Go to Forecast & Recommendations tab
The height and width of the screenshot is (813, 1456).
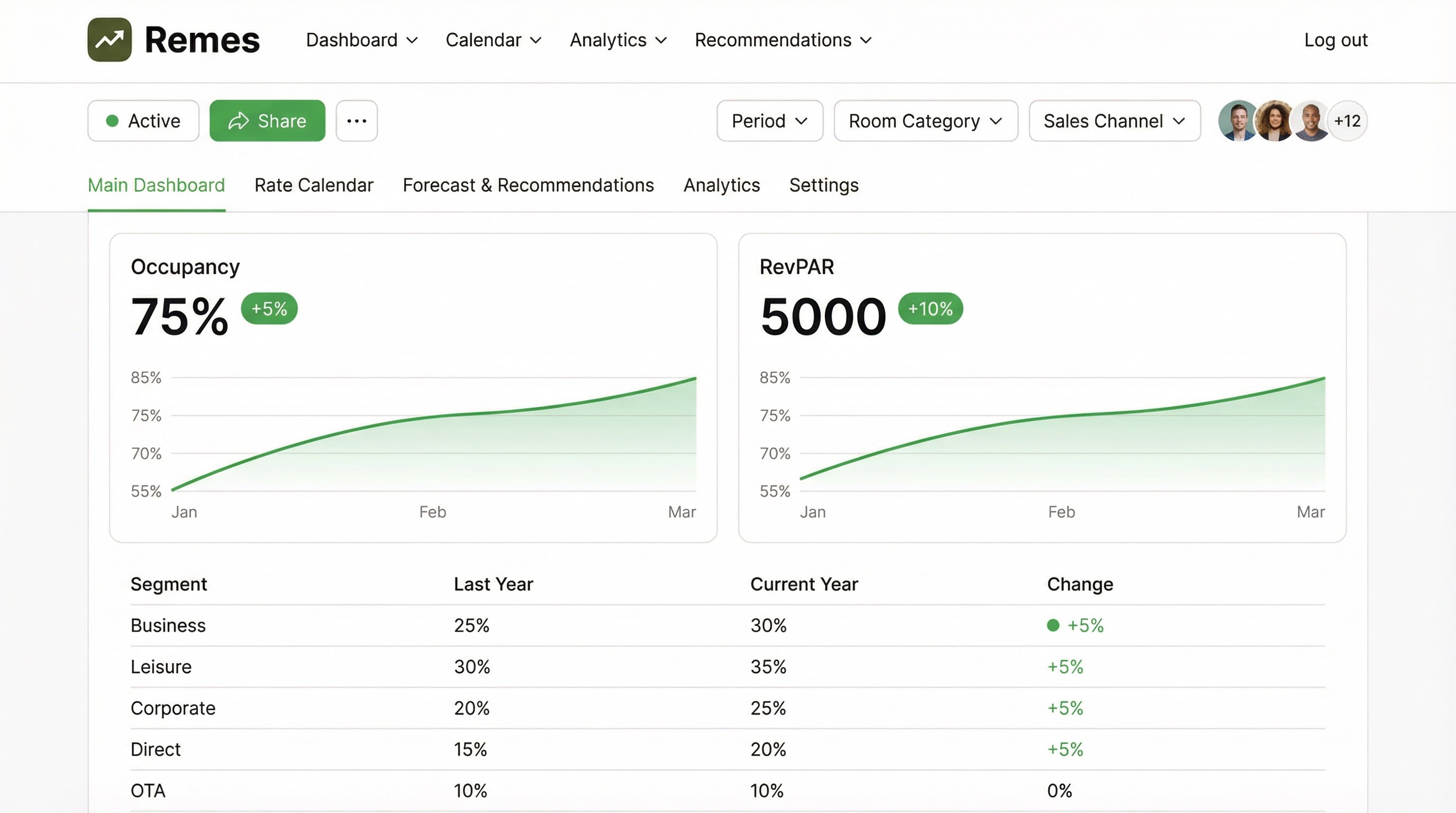click(528, 185)
